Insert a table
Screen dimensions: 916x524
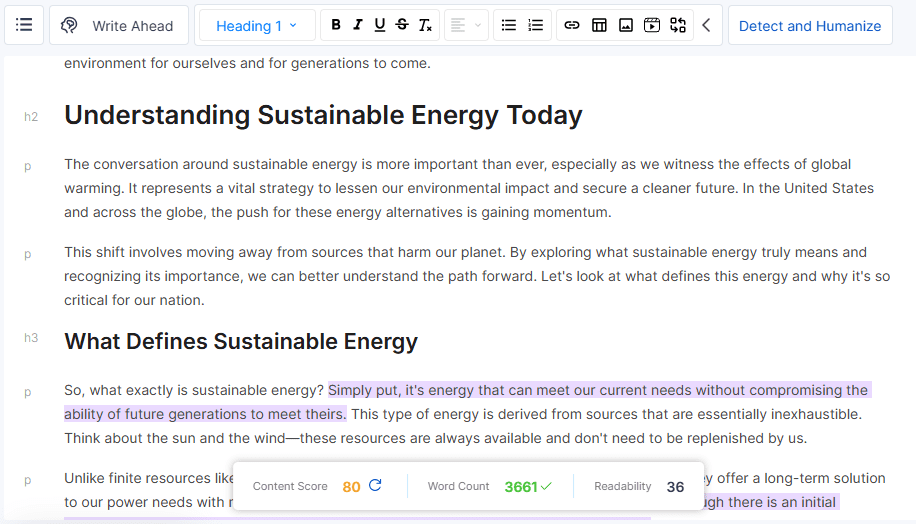point(599,26)
